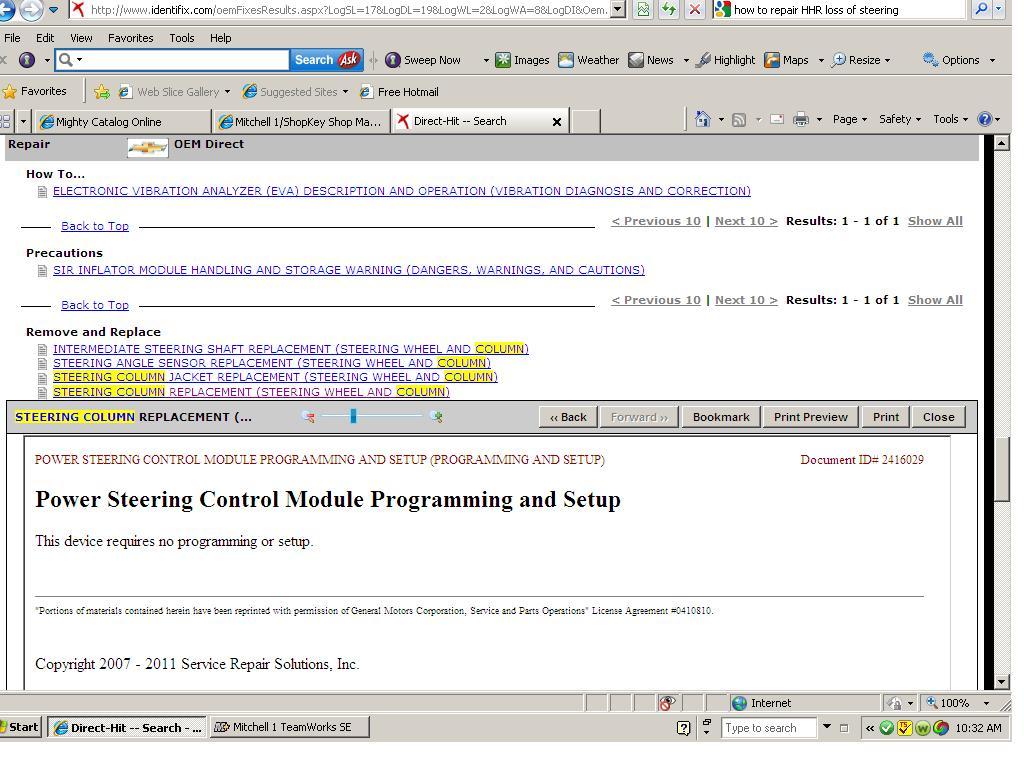Open the Page dropdown menu
This screenshot has width=1024, height=768.
point(850,120)
